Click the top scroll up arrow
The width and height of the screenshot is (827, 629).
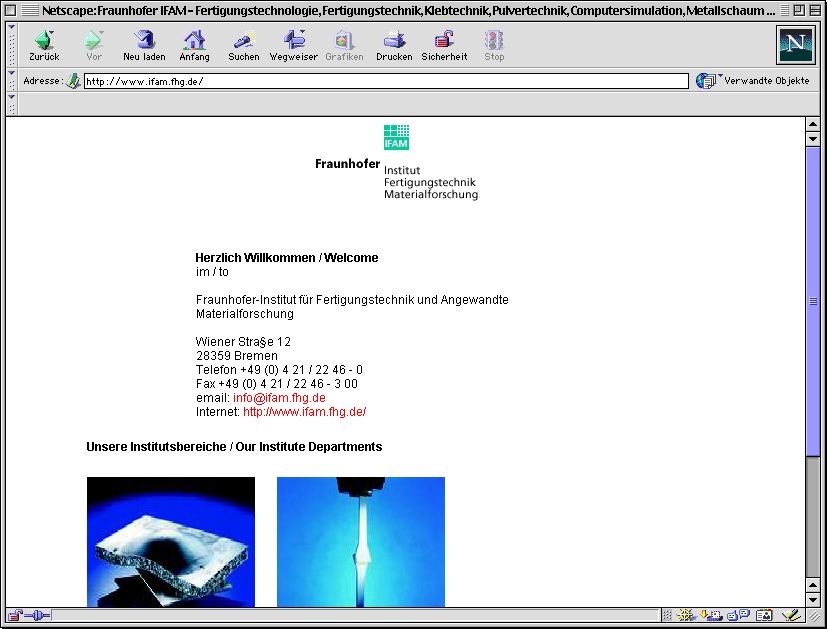point(813,124)
